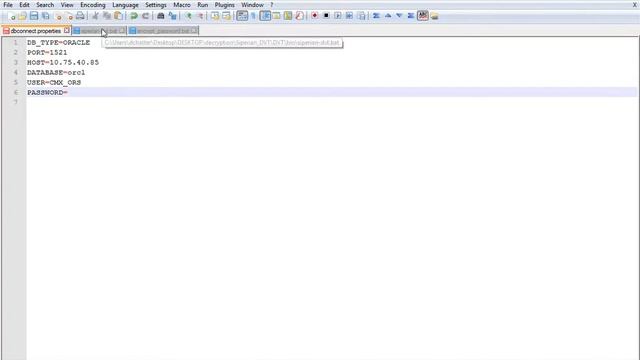Switch to the dbconnect.properties tab
The width and height of the screenshot is (640, 360).
(x=36, y=31)
